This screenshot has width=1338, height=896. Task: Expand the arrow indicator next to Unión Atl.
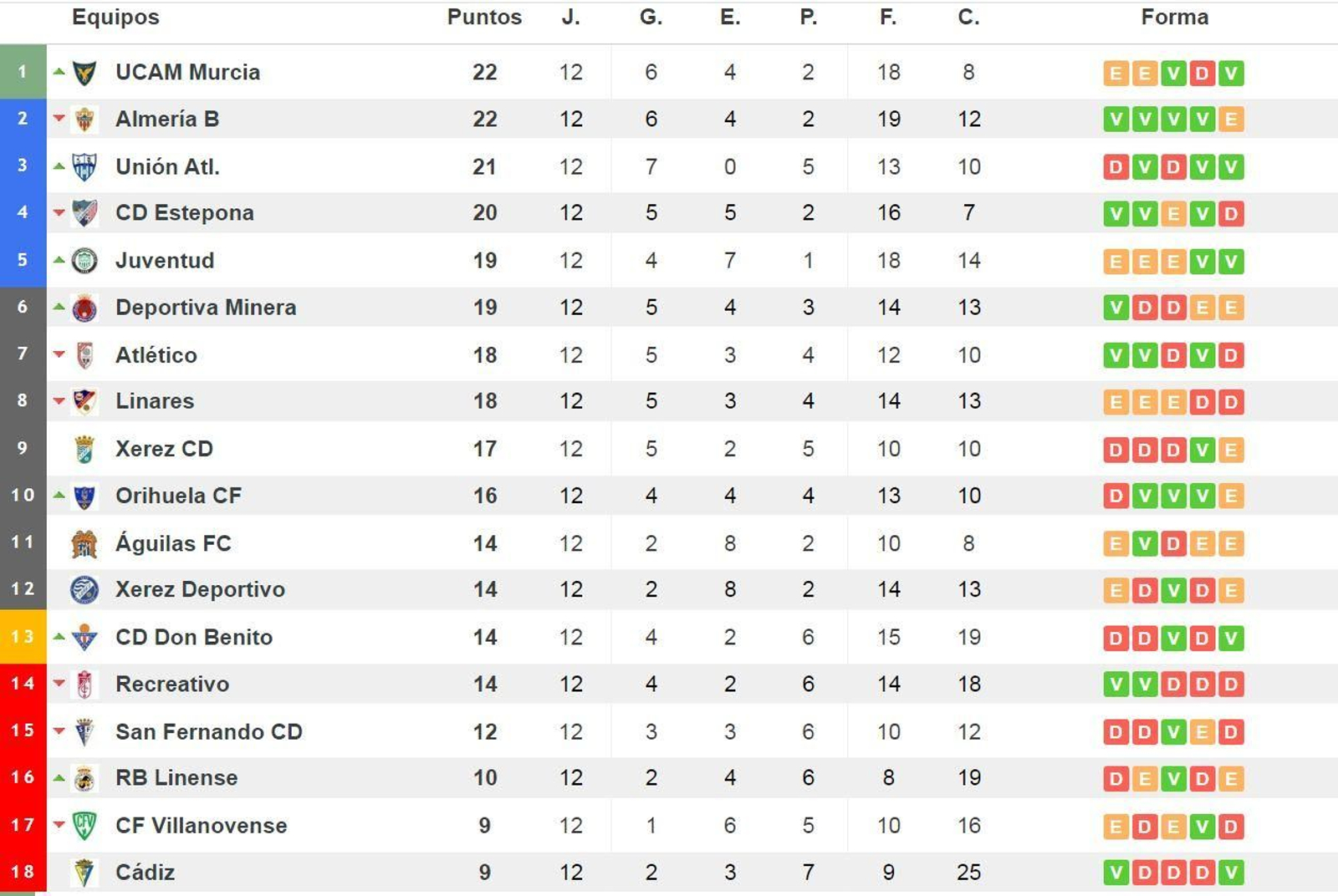59,166
